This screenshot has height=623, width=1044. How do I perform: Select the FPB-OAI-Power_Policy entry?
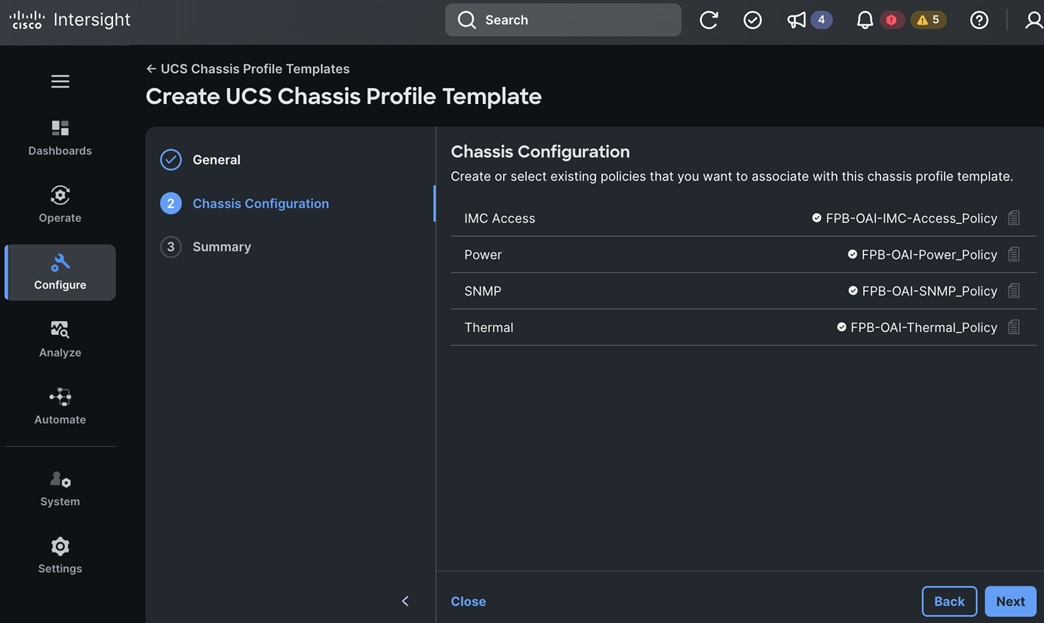[929, 255]
